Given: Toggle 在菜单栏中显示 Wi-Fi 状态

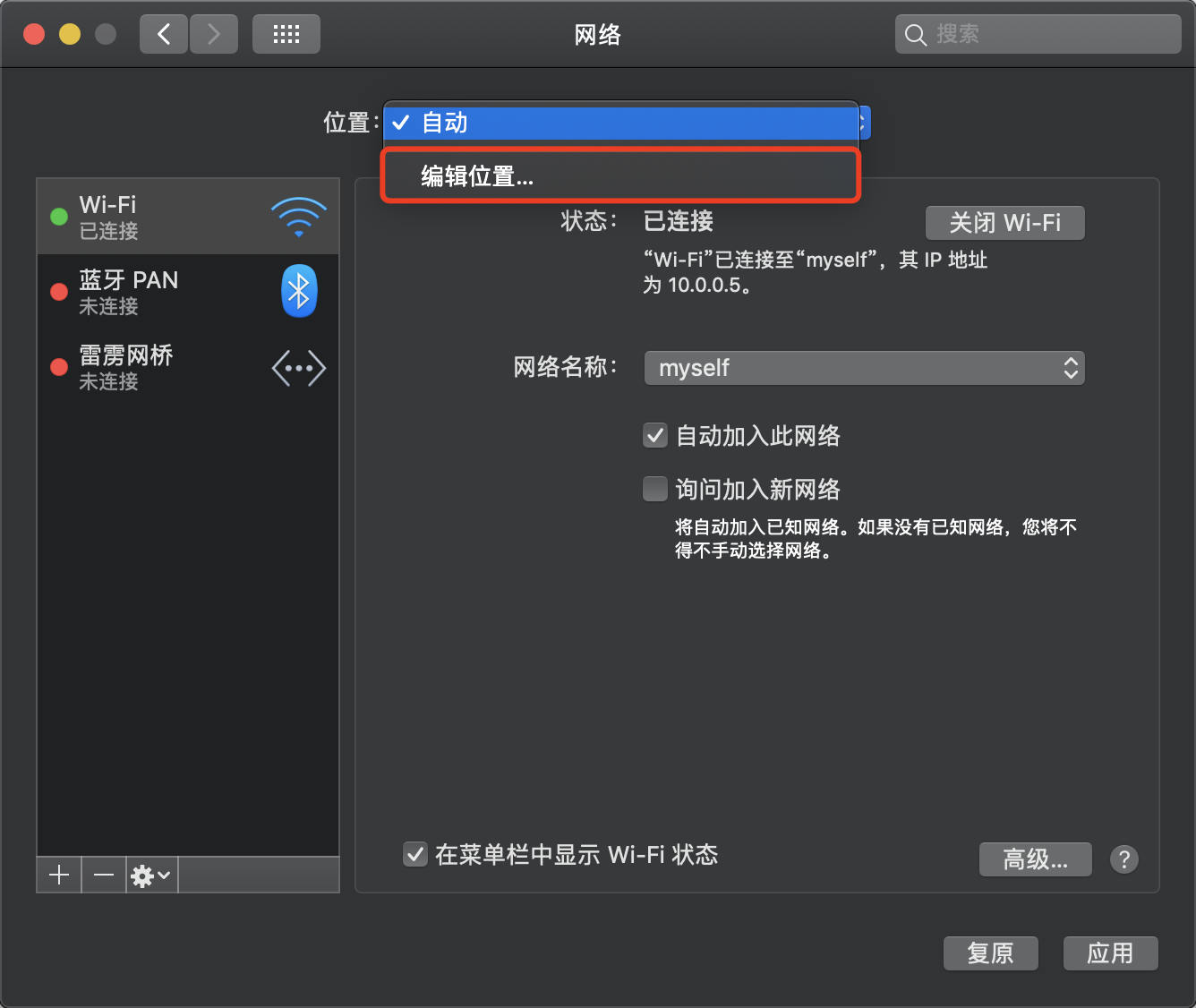Looking at the screenshot, I should [414, 855].
